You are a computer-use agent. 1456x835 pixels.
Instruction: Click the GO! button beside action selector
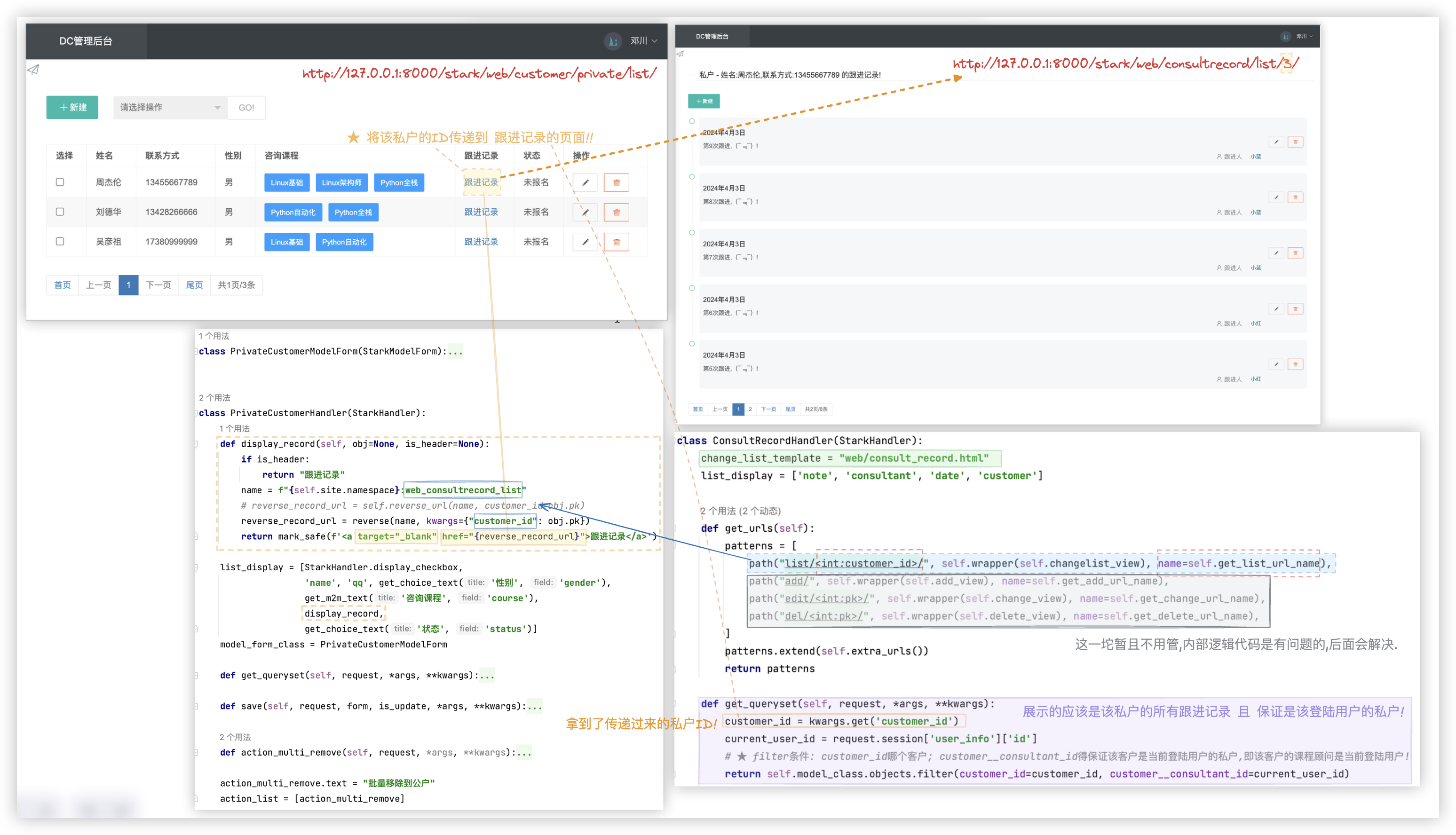246,107
